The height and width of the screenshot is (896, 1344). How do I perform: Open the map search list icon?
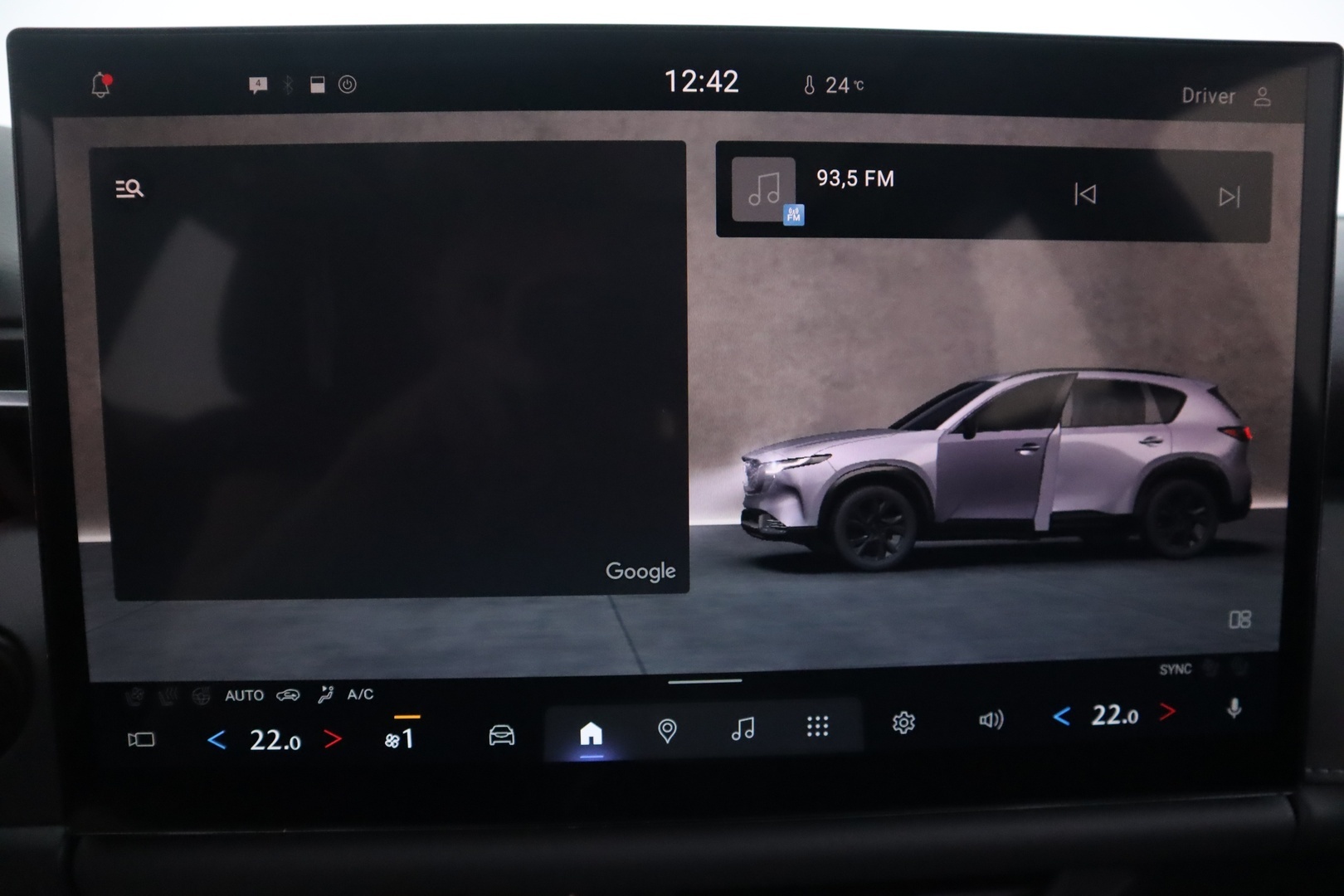tap(129, 189)
